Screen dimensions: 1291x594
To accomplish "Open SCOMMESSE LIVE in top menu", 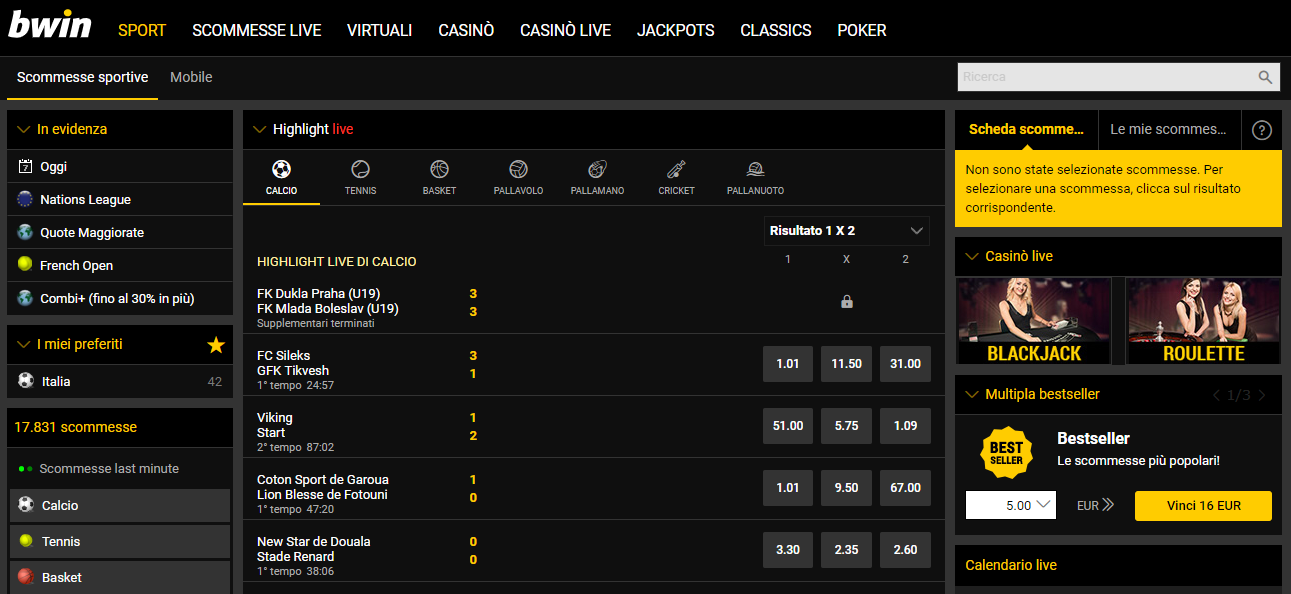I will 257,30.
